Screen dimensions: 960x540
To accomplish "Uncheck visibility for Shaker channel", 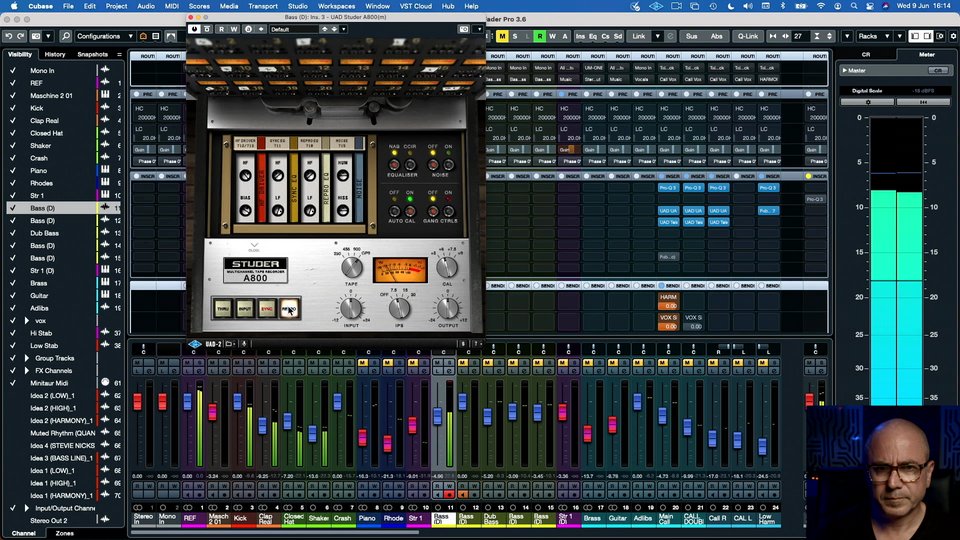I will point(13,145).
